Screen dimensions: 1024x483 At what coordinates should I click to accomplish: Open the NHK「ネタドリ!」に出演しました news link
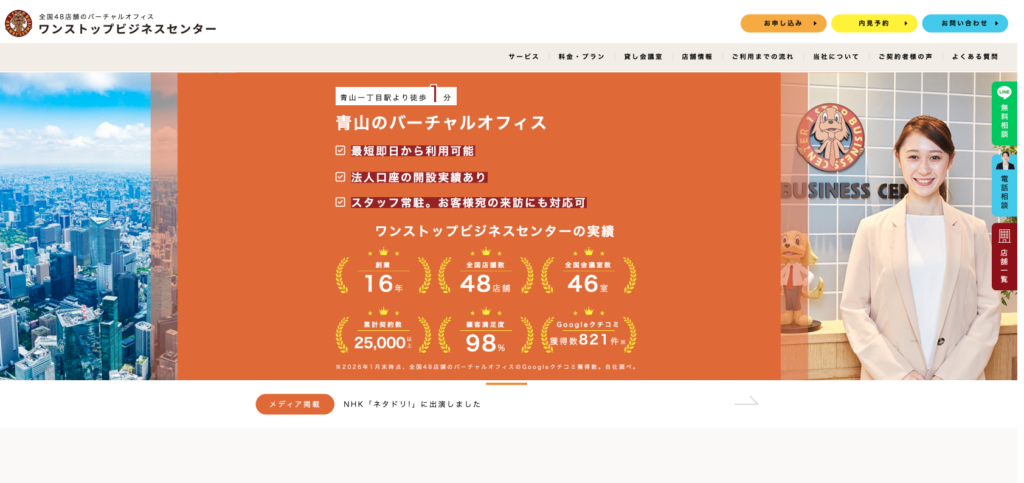(412, 404)
